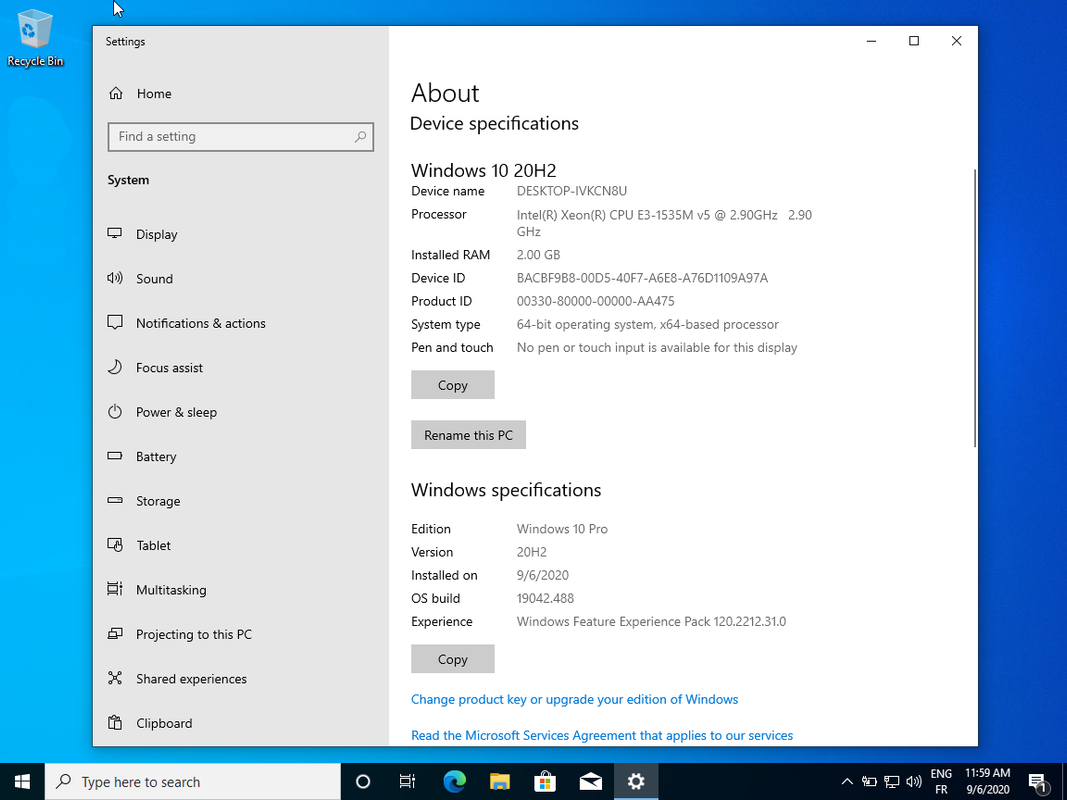Click the Device ID value BACBF9B8-00D5-40F7
The height and width of the screenshot is (800, 1067).
[642, 278]
